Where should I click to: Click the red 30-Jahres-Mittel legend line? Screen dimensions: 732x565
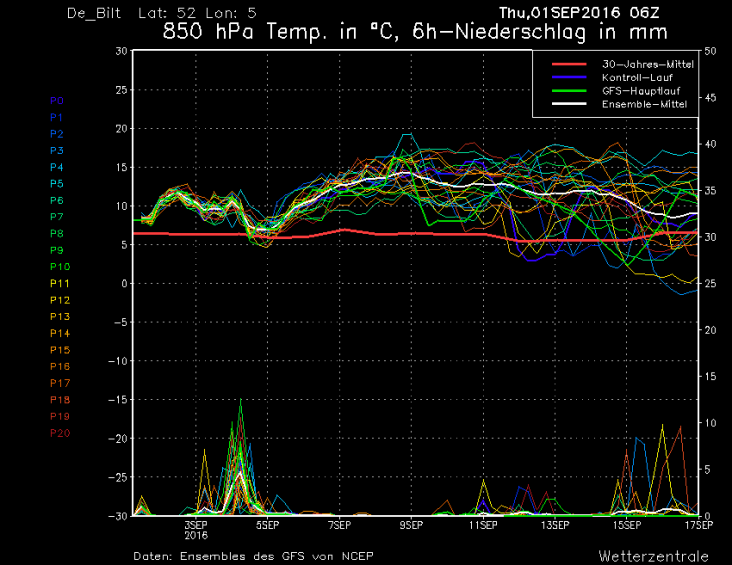click(569, 64)
